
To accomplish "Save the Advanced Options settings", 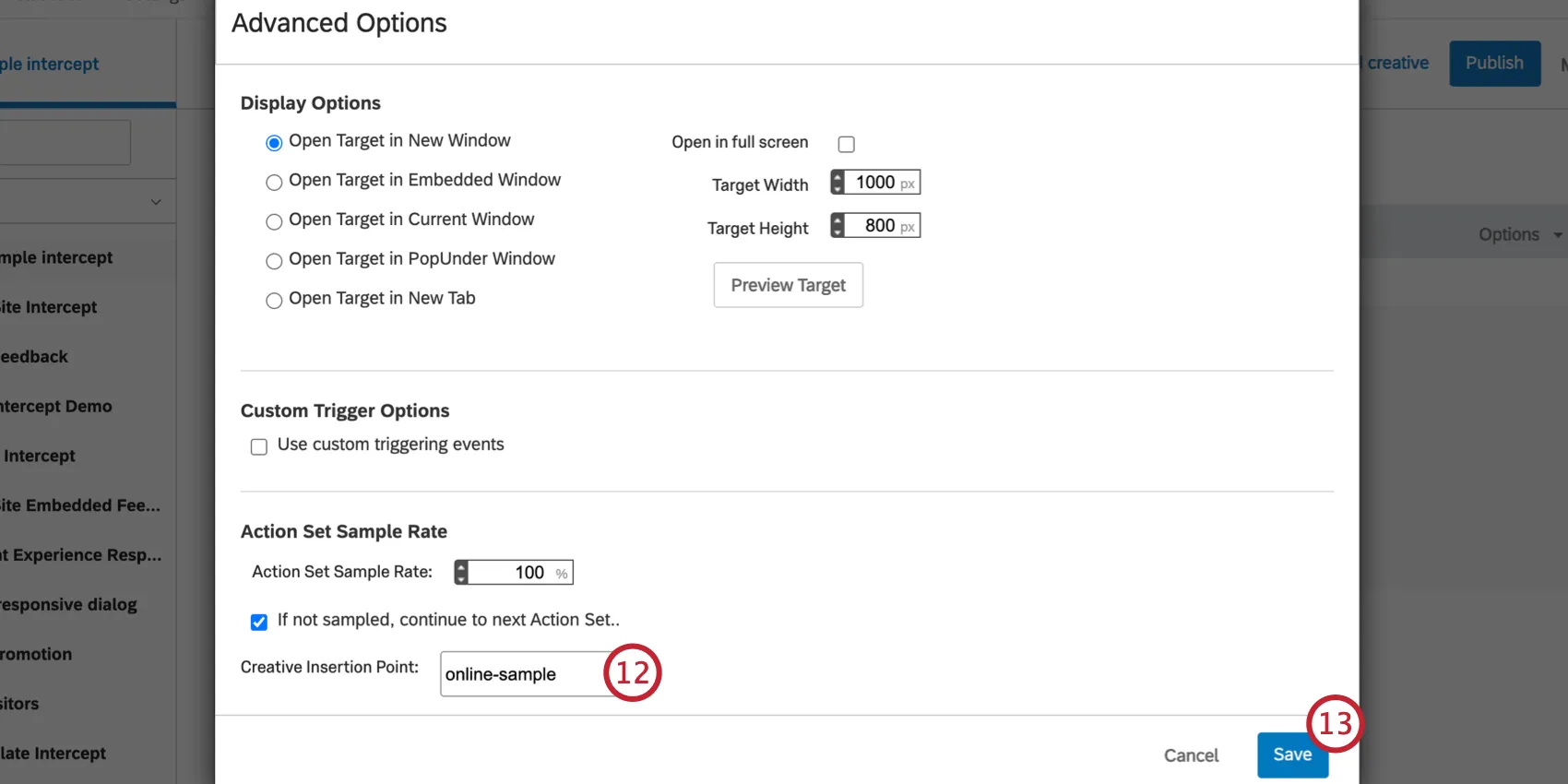I will (1292, 754).
